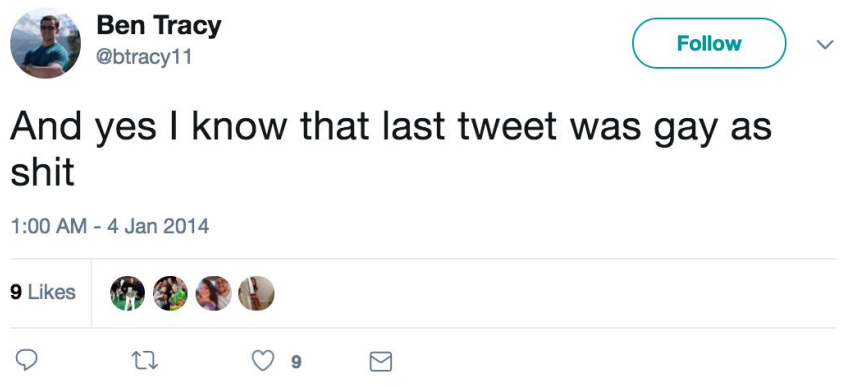The height and width of the screenshot is (387, 849).
Task: Show the 9 Likes list
Action: 43,293
